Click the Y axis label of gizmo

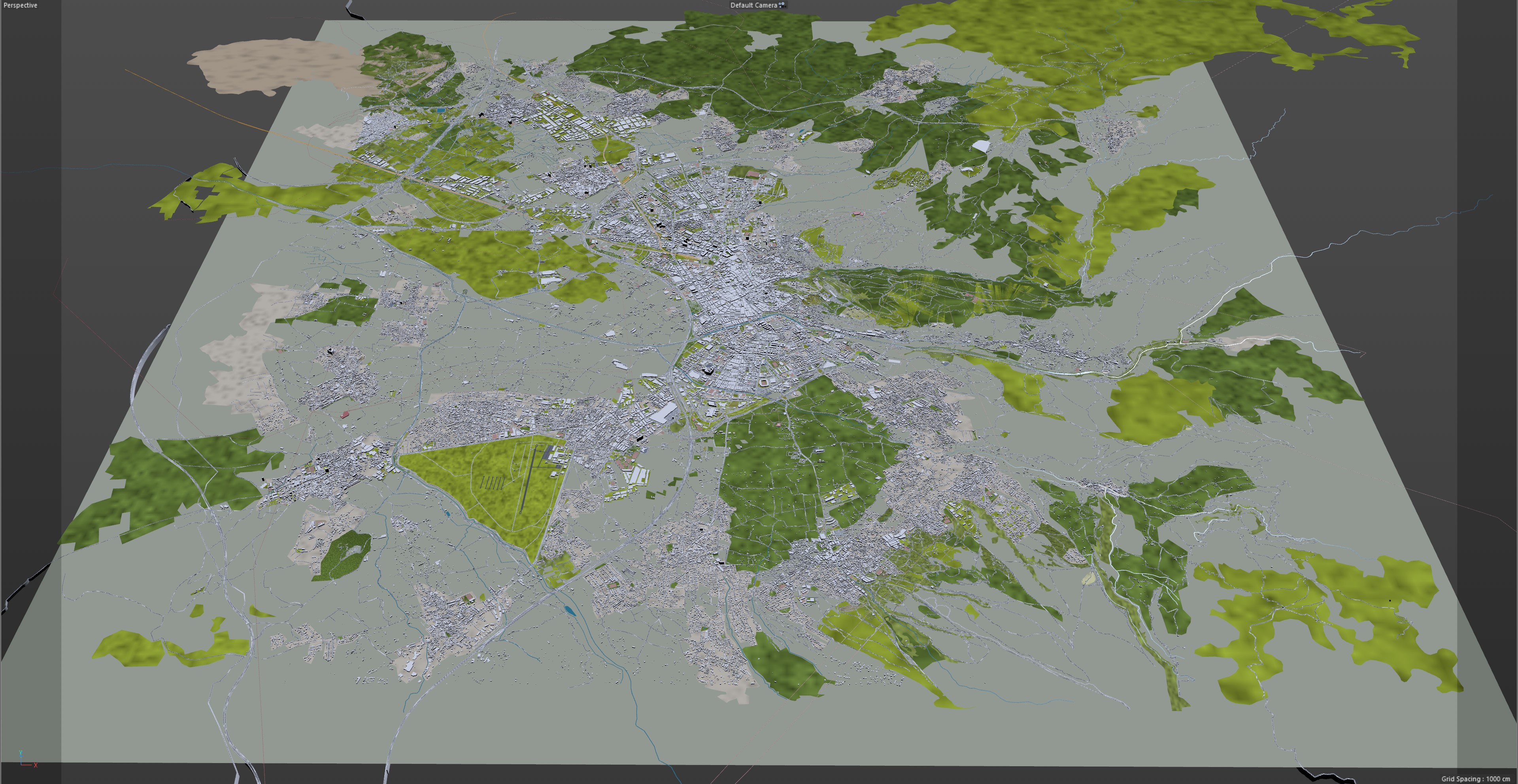tap(21, 753)
